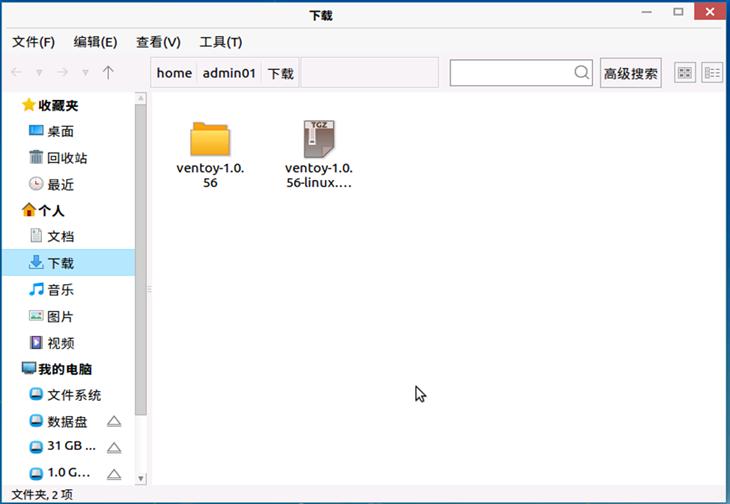Select the ventoy-1.0.56-linux TGZ archive icon
This screenshot has height=504, width=730.
[x=319, y=139]
